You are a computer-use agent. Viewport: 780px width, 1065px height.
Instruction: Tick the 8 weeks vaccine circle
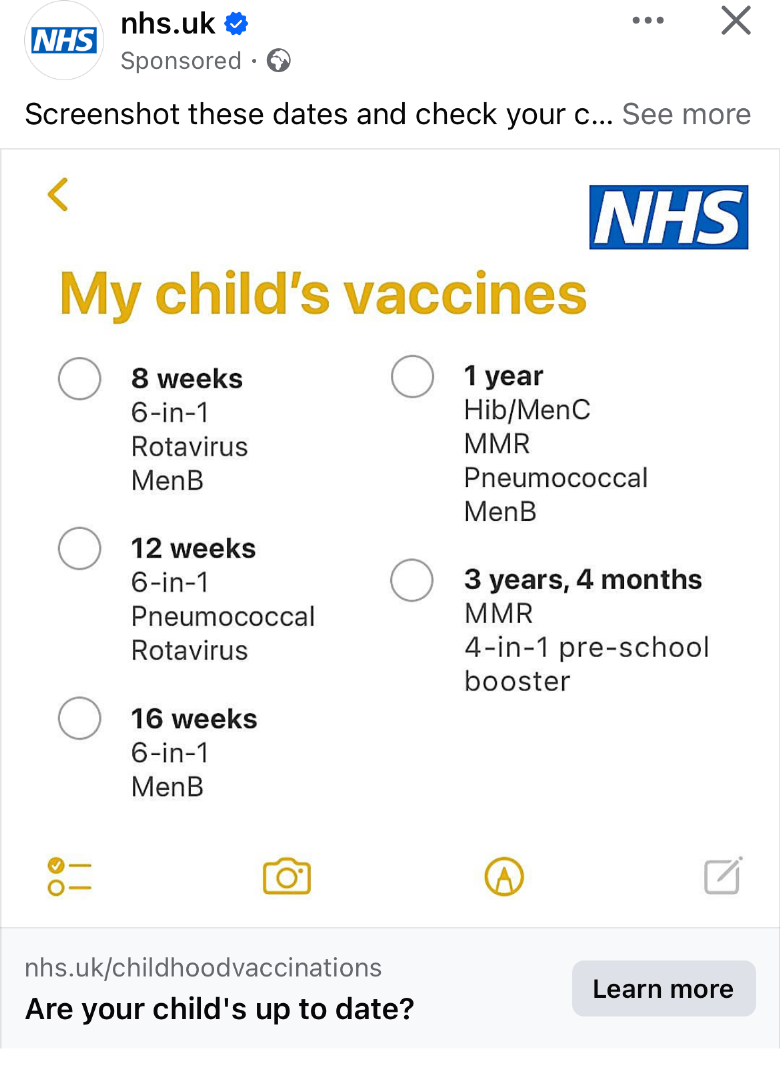79,378
